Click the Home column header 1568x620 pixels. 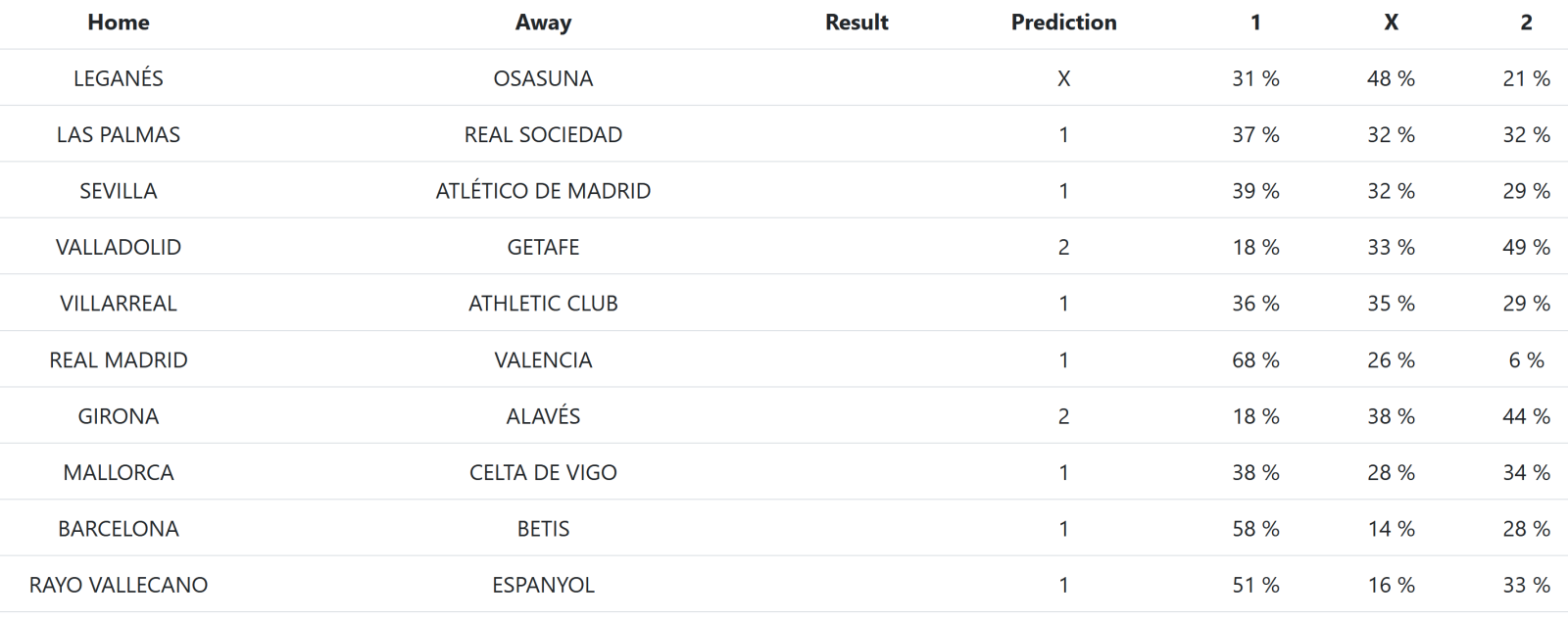119,23
